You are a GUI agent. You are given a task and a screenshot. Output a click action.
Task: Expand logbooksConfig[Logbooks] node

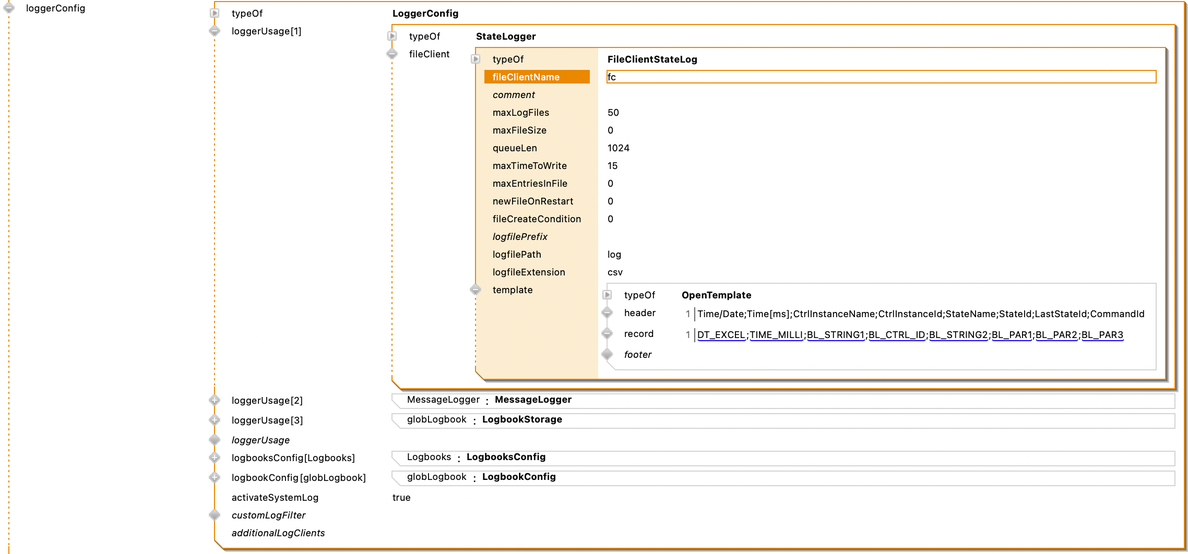[x=214, y=458]
